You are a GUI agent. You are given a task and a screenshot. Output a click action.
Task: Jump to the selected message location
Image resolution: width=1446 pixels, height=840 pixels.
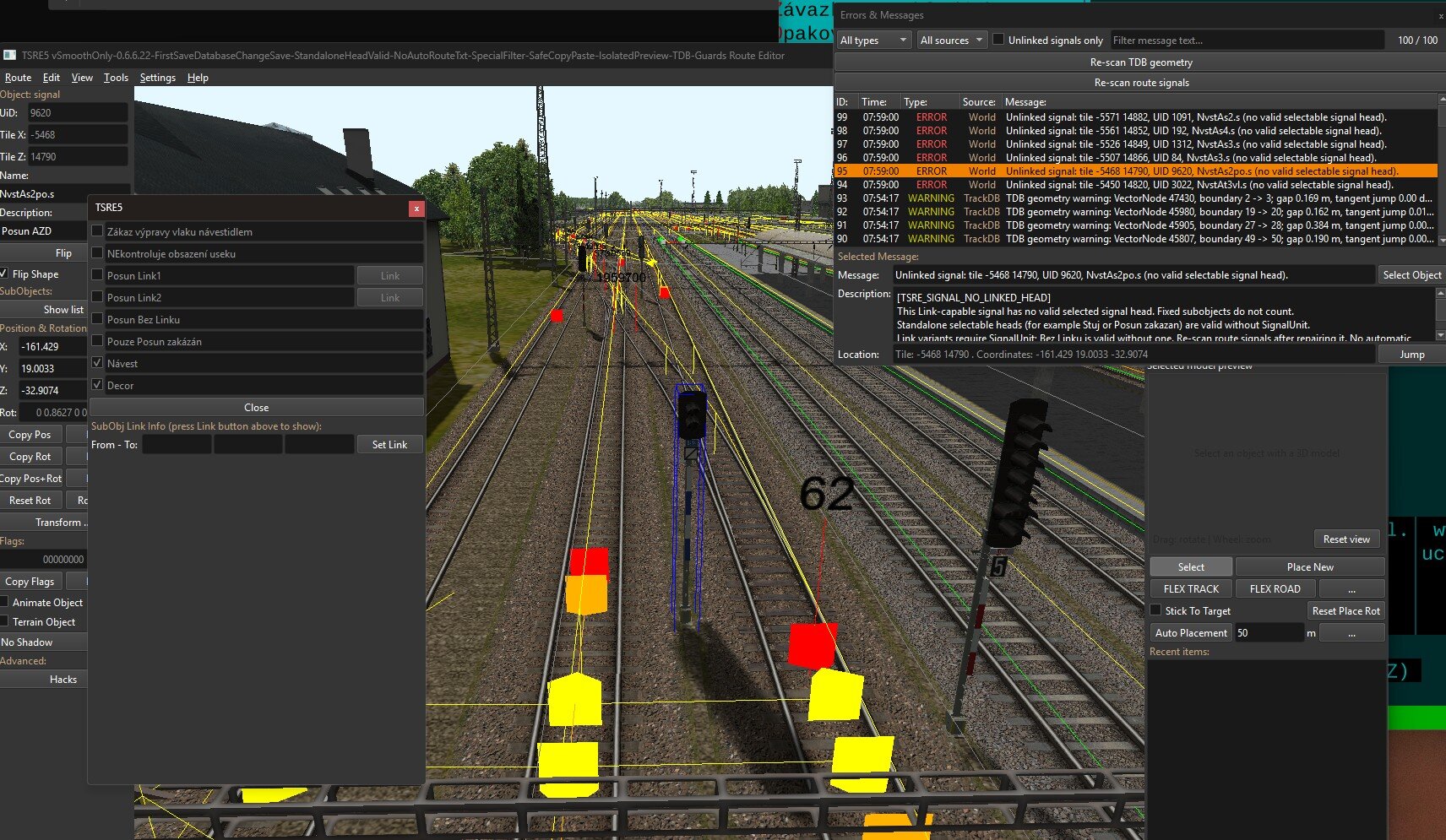pyautogui.click(x=1411, y=354)
